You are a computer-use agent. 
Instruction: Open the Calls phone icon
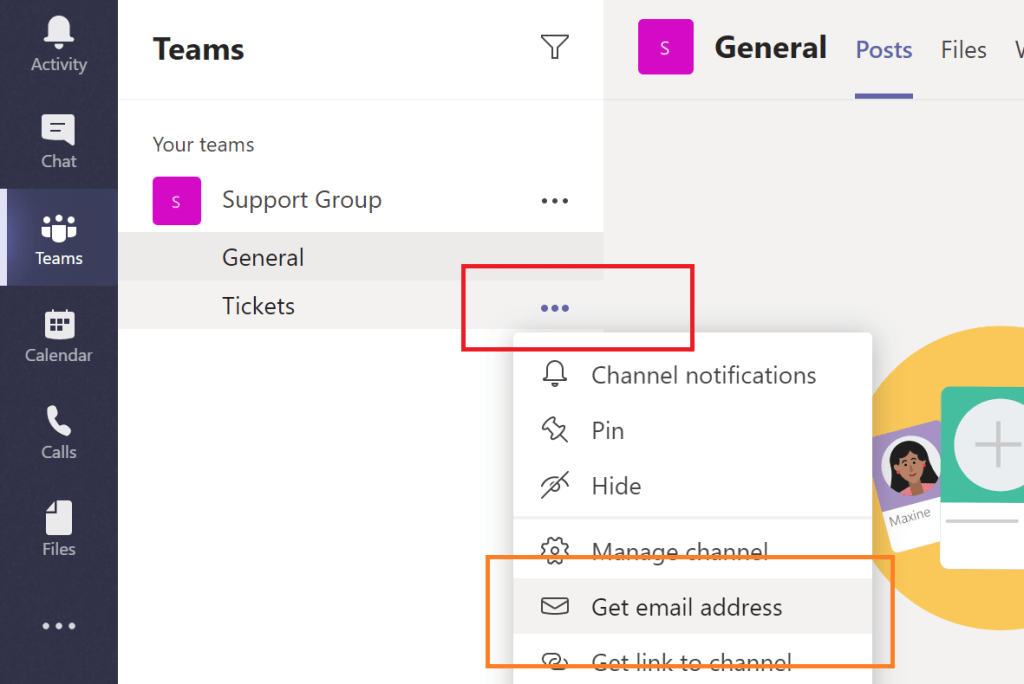(x=58, y=432)
